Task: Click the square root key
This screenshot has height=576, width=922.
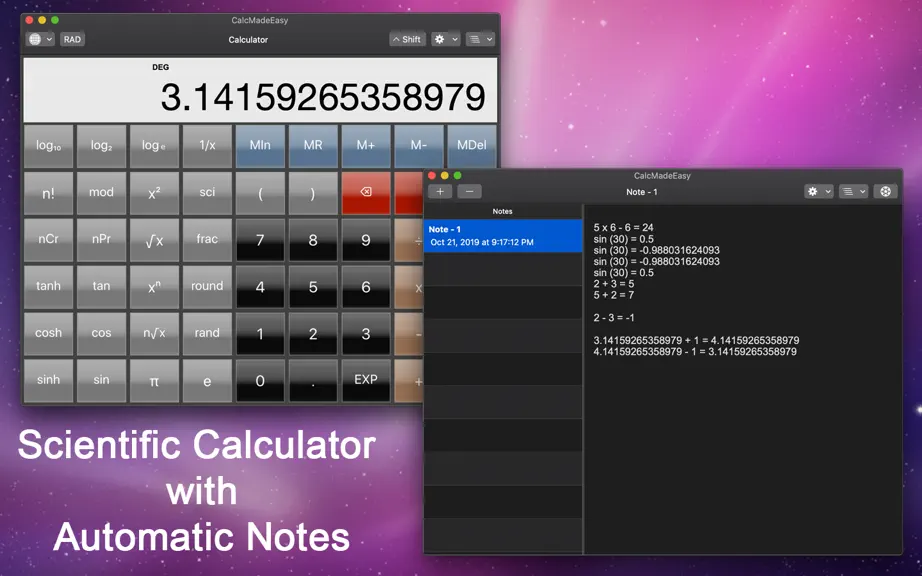Action: pos(154,240)
